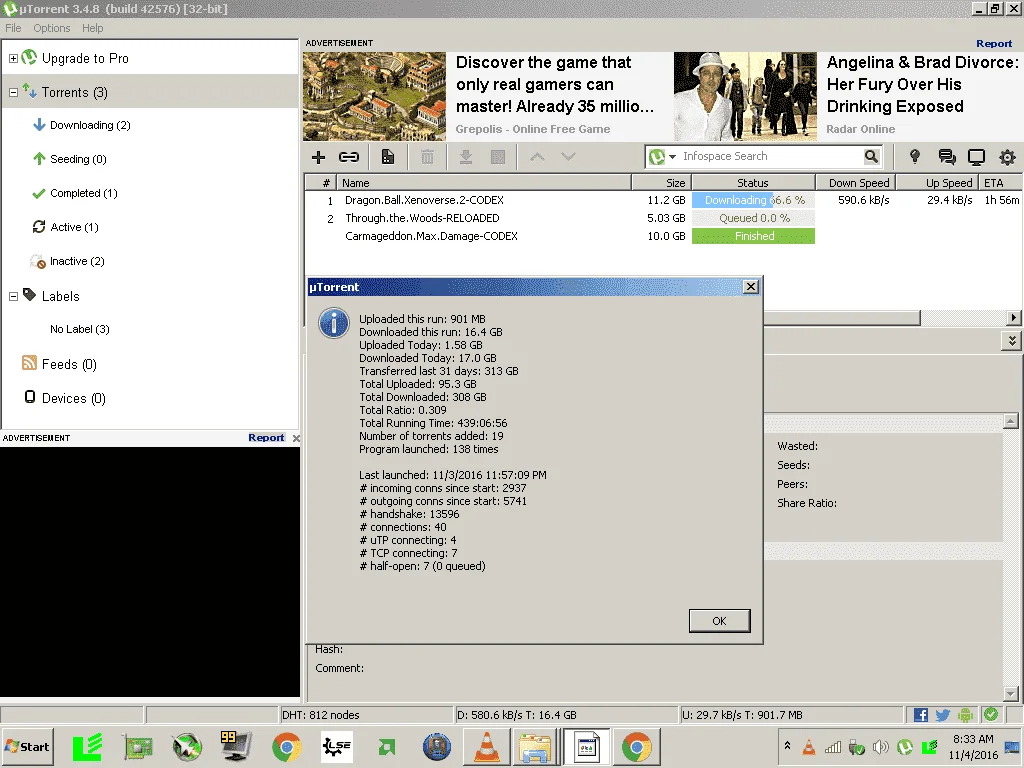The width and height of the screenshot is (1024, 768).
Task: Select Torrents (3) in sidebar
Action: click(x=74, y=93)
